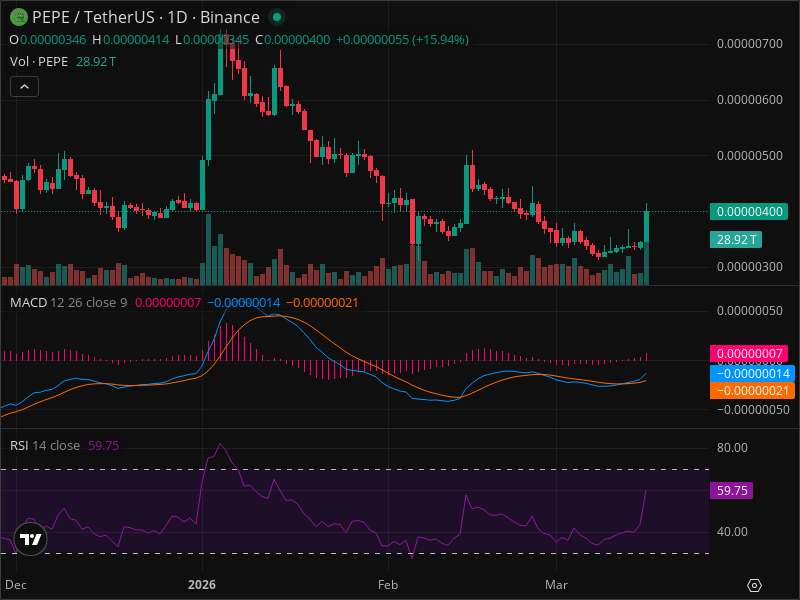800x600 pixels.
Task: Click the 0.00000500 price scale label
Action: point(749,156)
